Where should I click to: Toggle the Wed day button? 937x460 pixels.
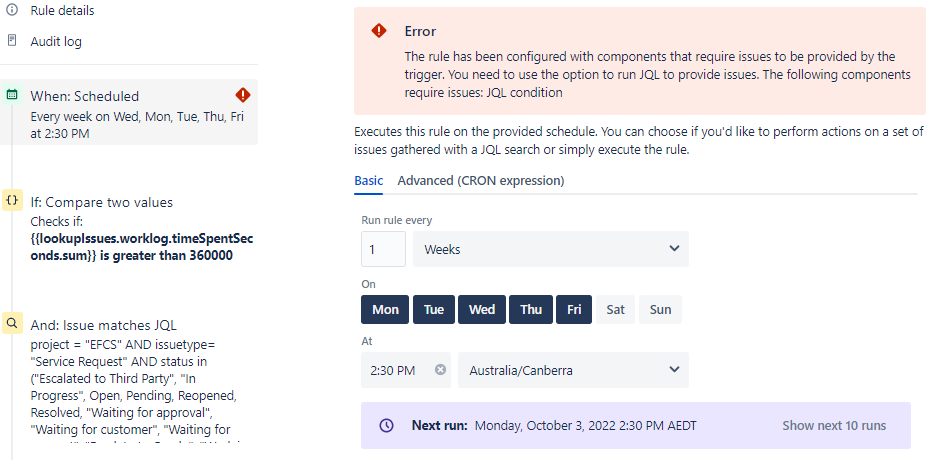[x=482, y=310]
